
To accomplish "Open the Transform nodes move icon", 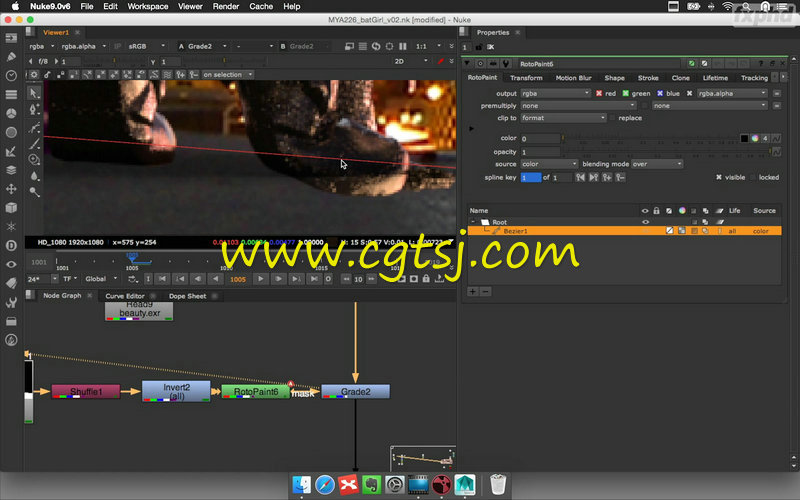I will [11, 189].
